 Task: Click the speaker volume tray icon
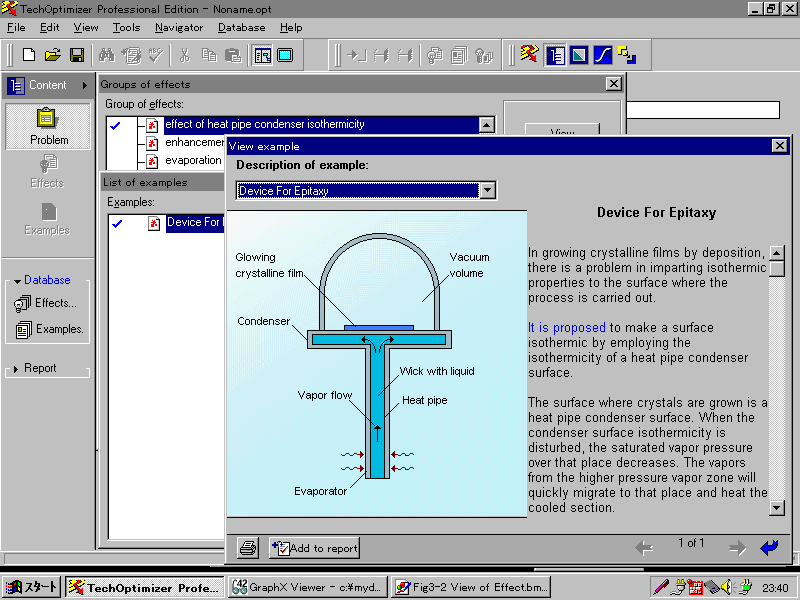(727, 587)
